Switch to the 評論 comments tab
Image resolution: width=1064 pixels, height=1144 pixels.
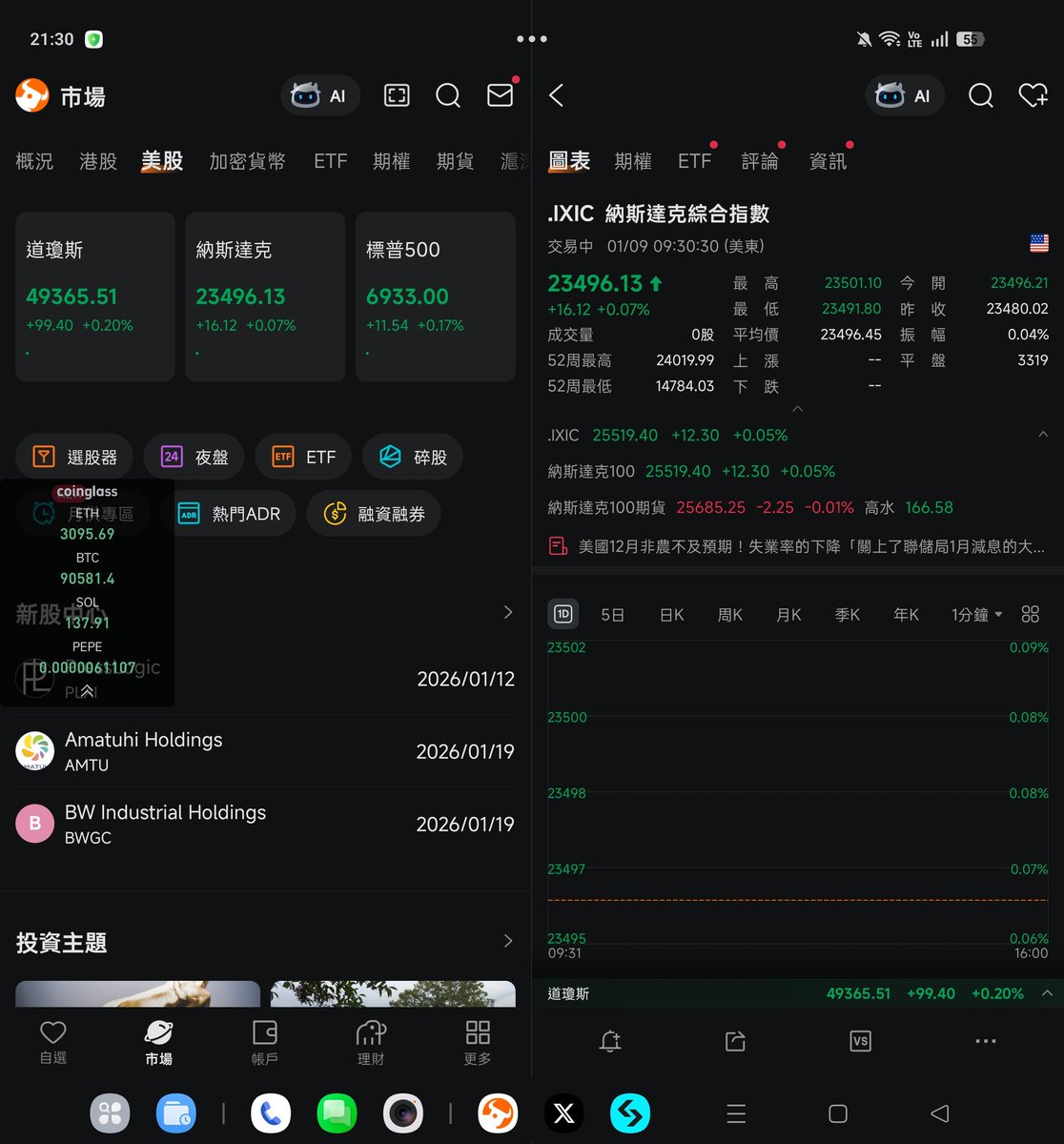coord(760,161)
